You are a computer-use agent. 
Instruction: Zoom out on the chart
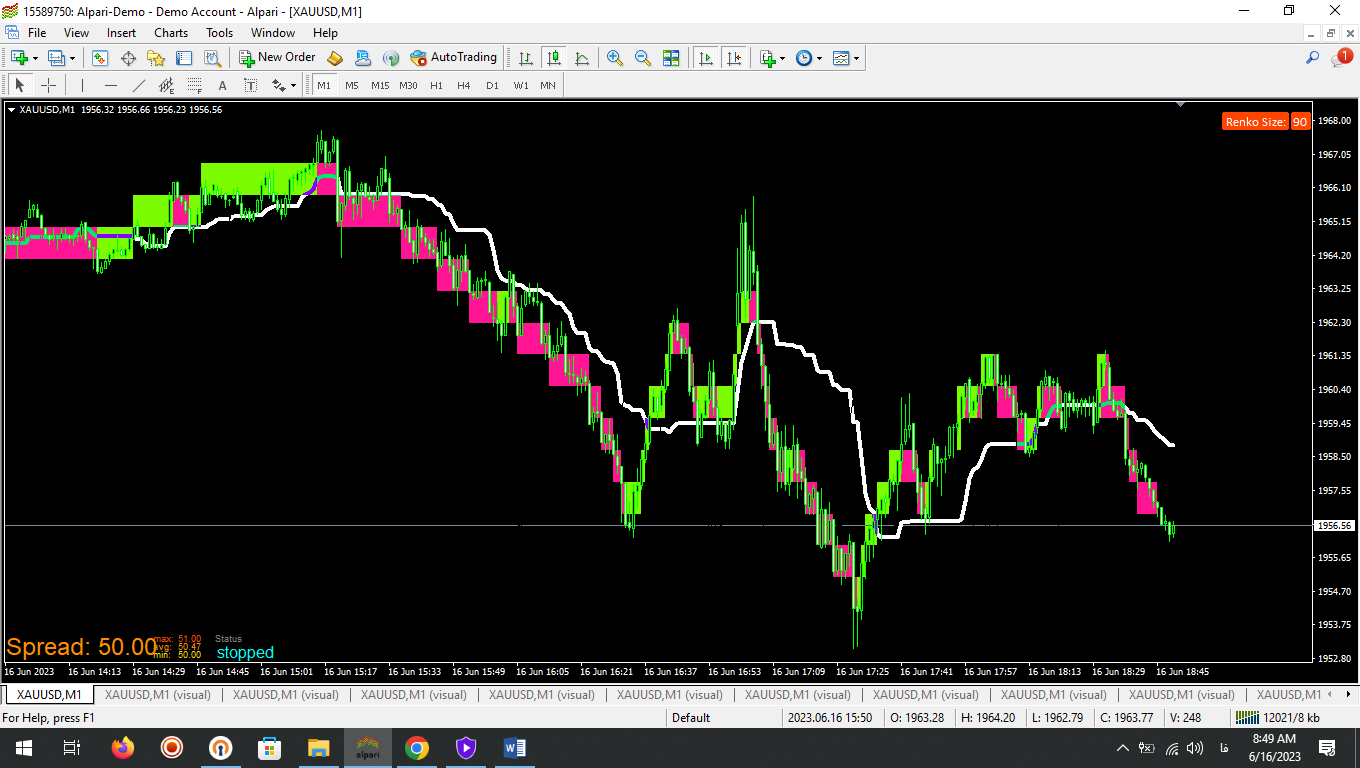click(x=643, y=58)
